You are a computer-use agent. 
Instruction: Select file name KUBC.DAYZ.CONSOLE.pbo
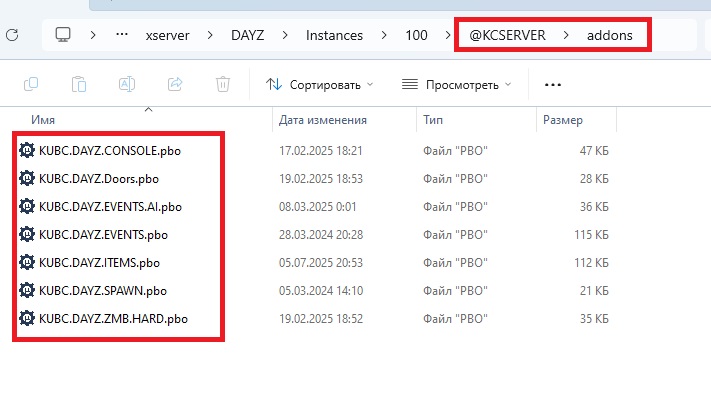point(110,151)
